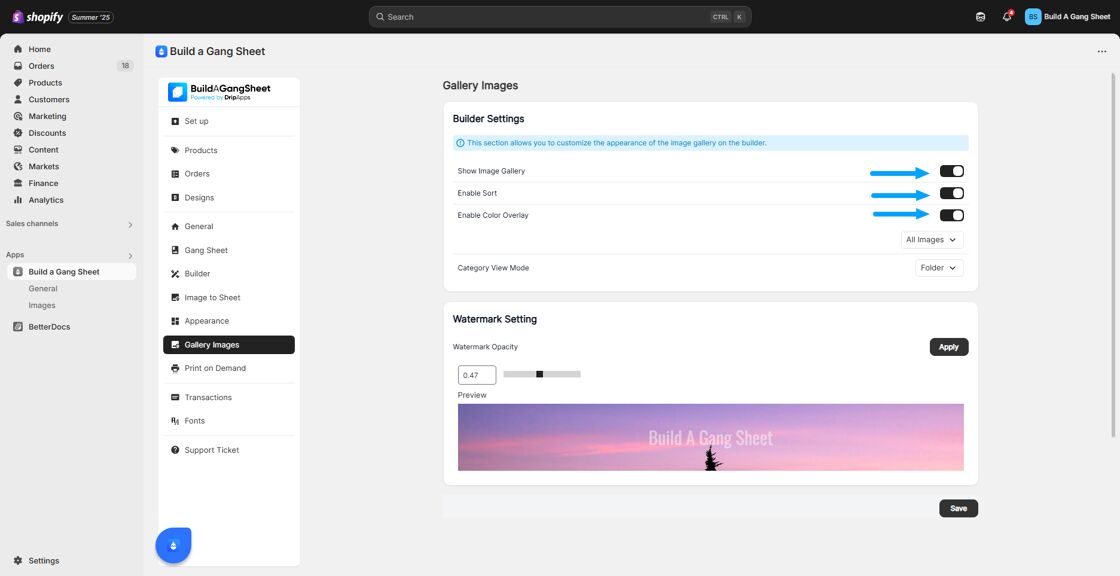Click the Apply watermark button

(x=949, y=347)
